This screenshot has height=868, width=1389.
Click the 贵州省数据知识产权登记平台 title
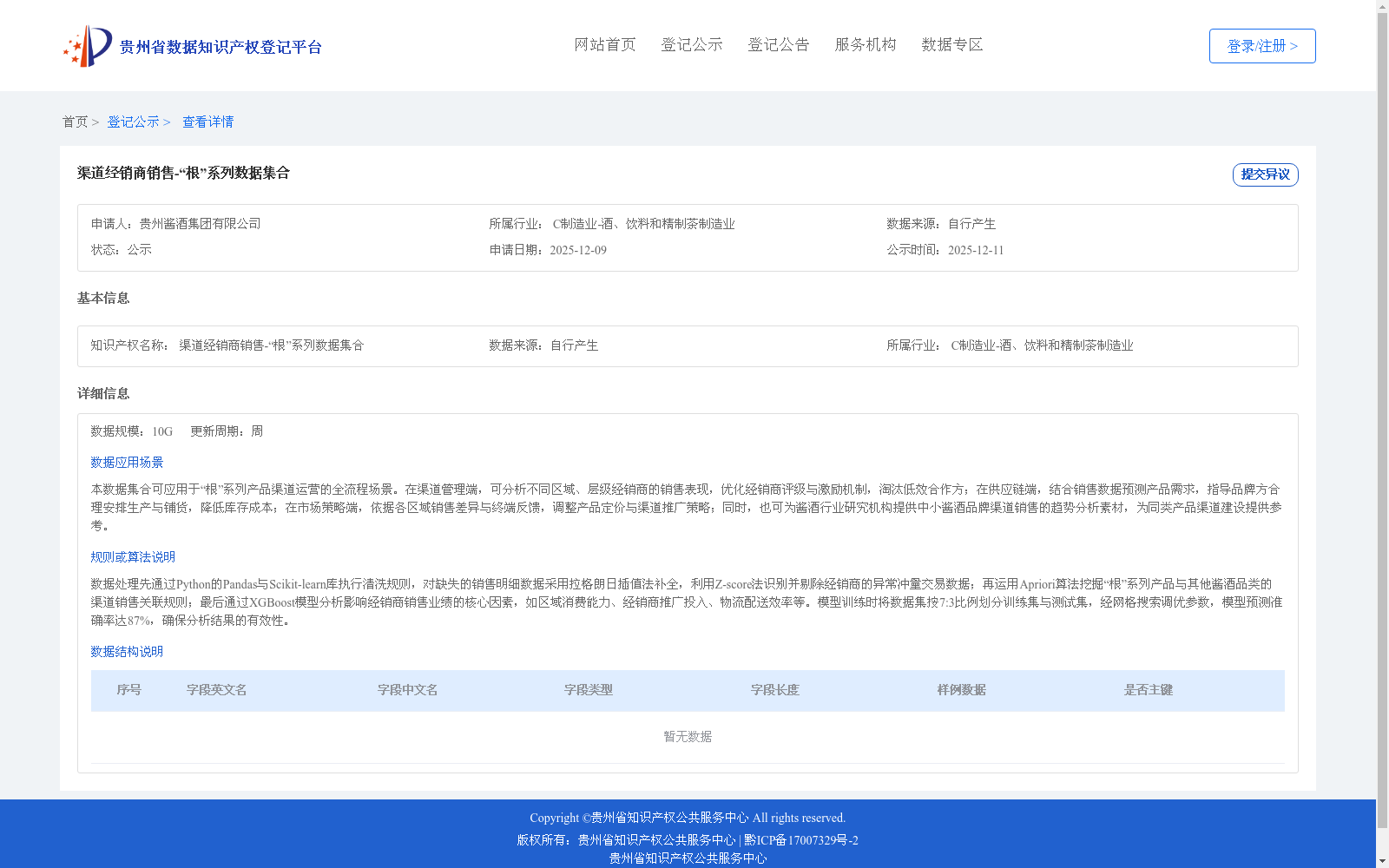click(221, 47)
